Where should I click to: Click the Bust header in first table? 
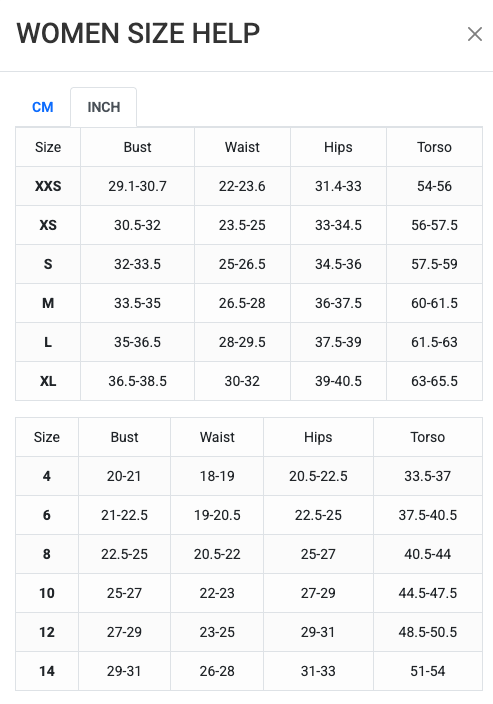137,147
